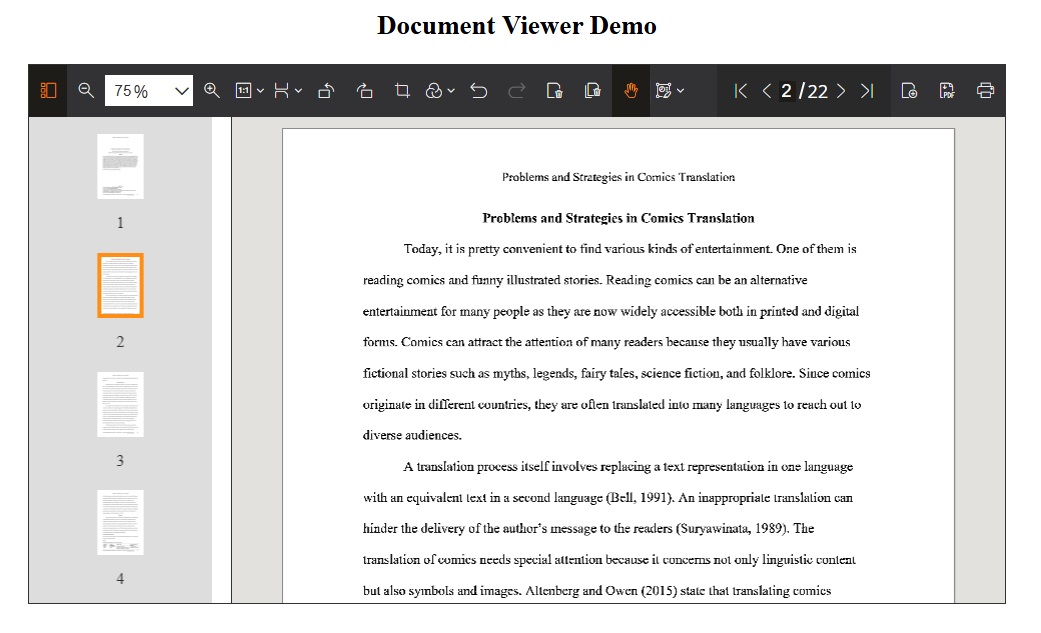Delete all pages icon
The image size is (1041, 633).
(x=593, y=91)
